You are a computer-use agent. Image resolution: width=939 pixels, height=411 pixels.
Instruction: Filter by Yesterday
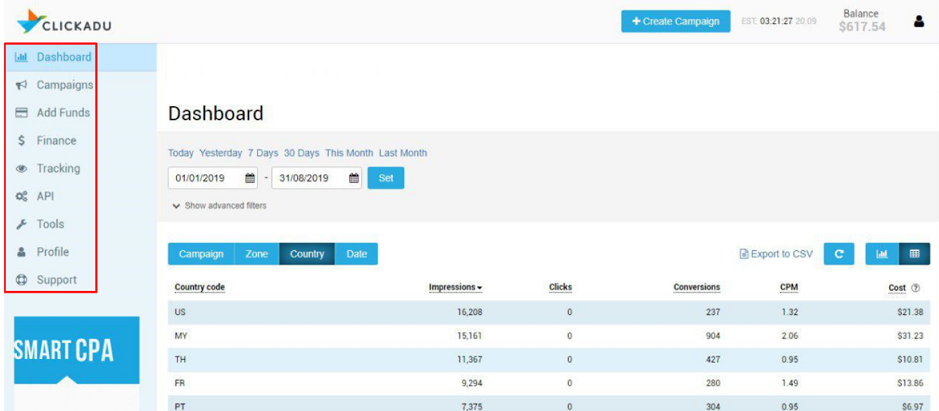point(221,153)
